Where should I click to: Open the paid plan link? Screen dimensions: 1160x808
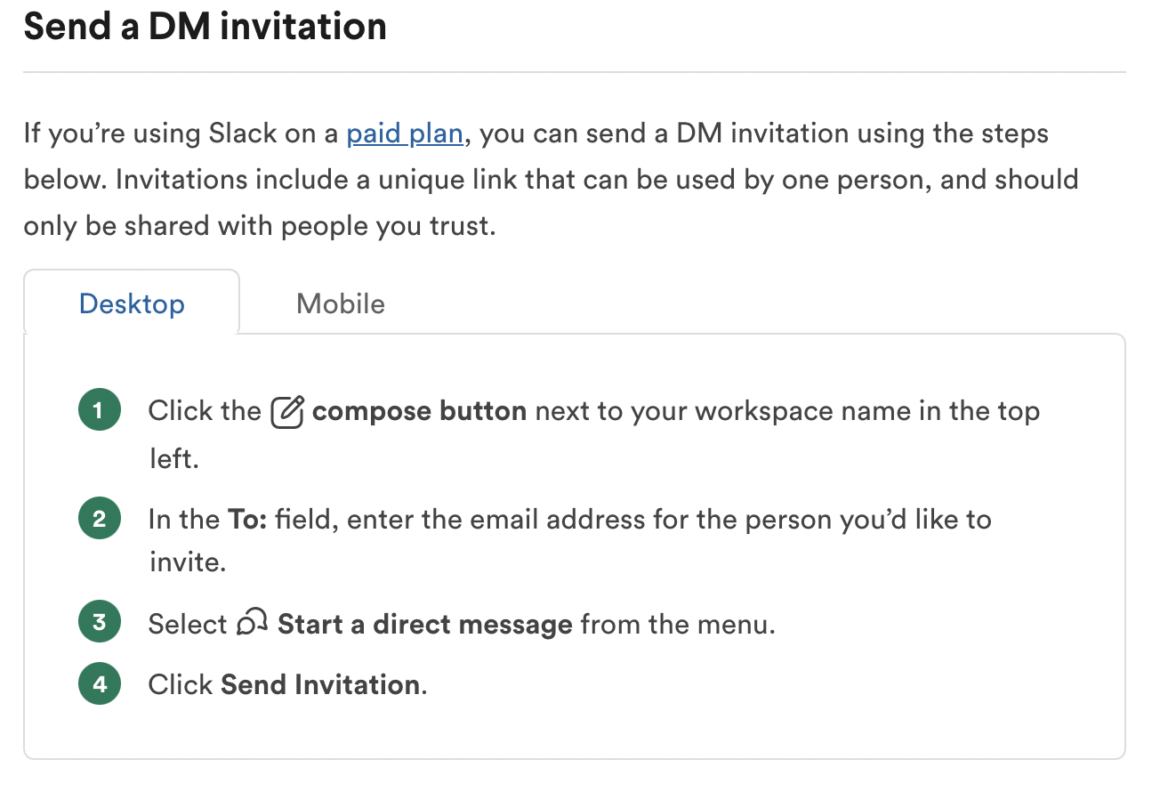[404, 133]
